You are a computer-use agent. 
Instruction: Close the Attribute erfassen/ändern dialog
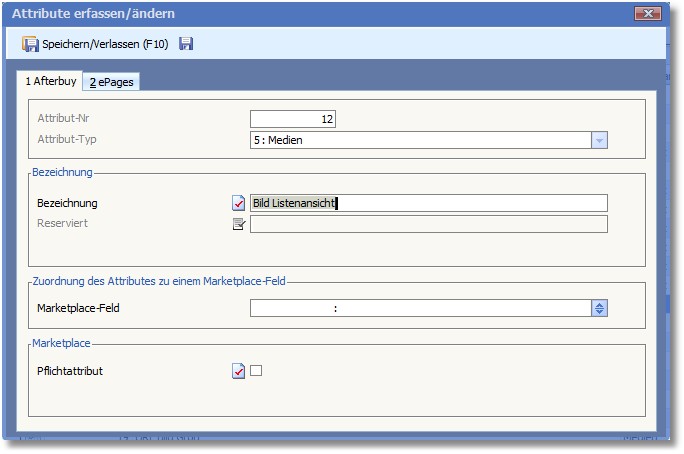click(x=648, y=14)
